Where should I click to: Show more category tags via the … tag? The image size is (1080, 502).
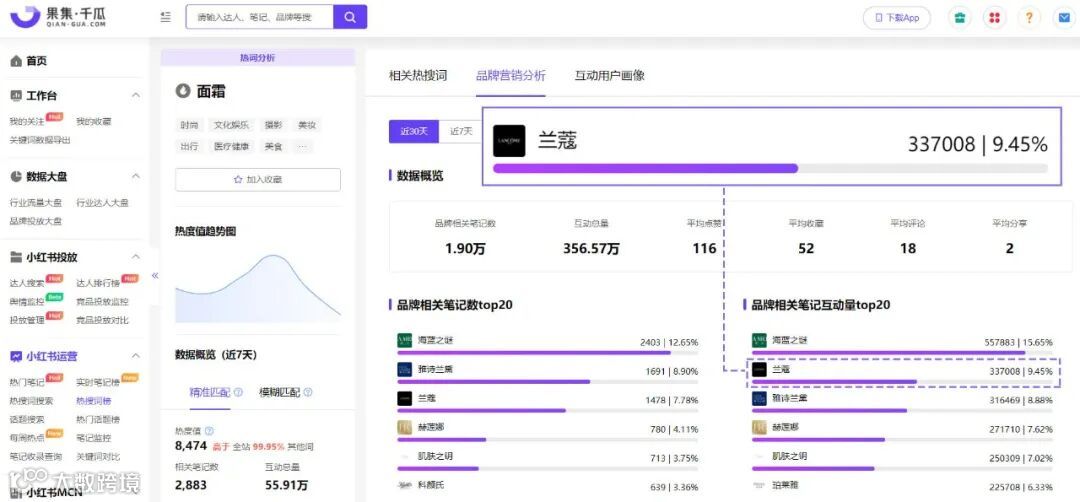[x=302, y=147]
